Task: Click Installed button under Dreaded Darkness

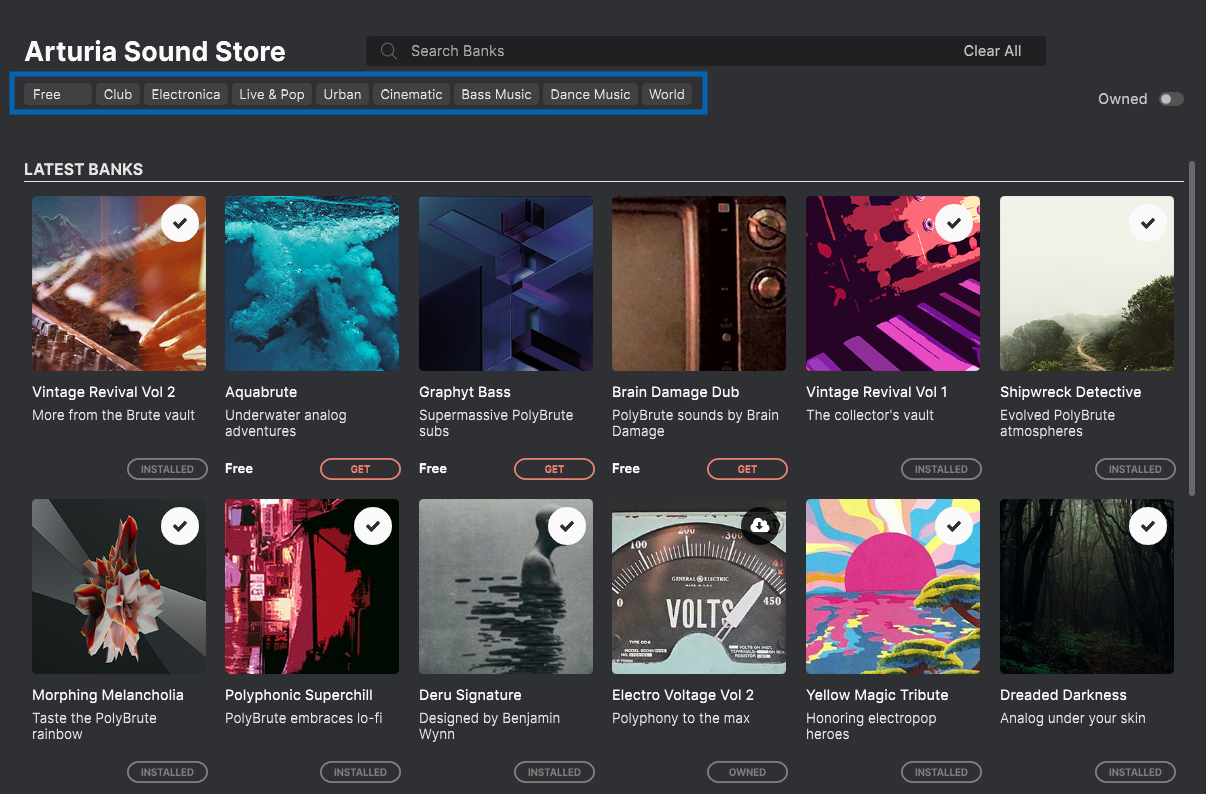Action: (x=1135, y=772)
